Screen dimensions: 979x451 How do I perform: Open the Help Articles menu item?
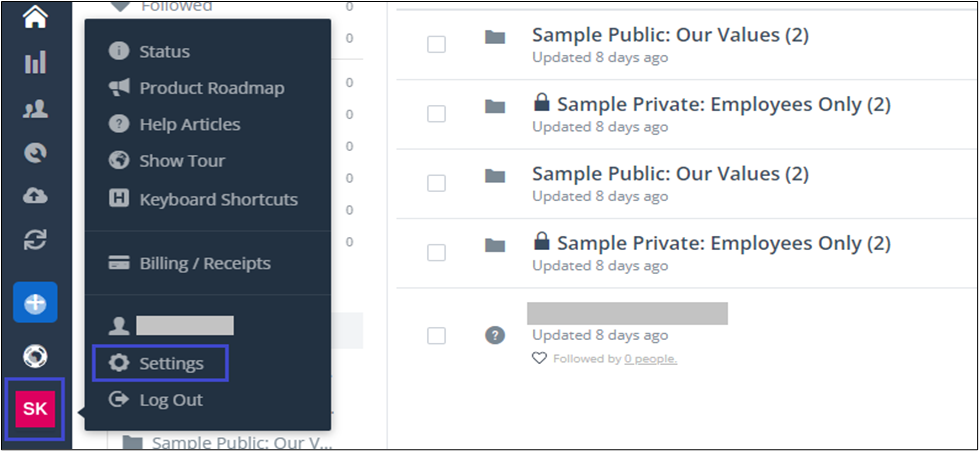(x=189, y=124)
